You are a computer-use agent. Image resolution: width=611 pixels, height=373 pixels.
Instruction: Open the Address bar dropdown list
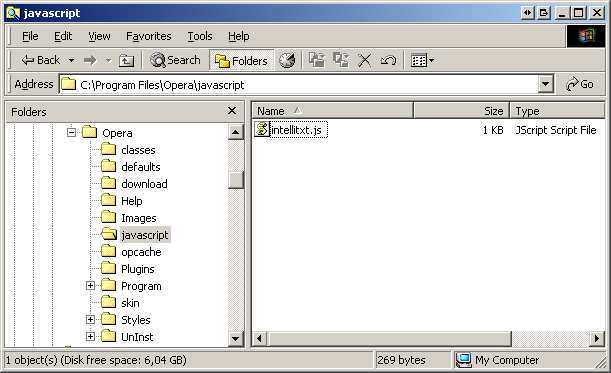point(546,84)
